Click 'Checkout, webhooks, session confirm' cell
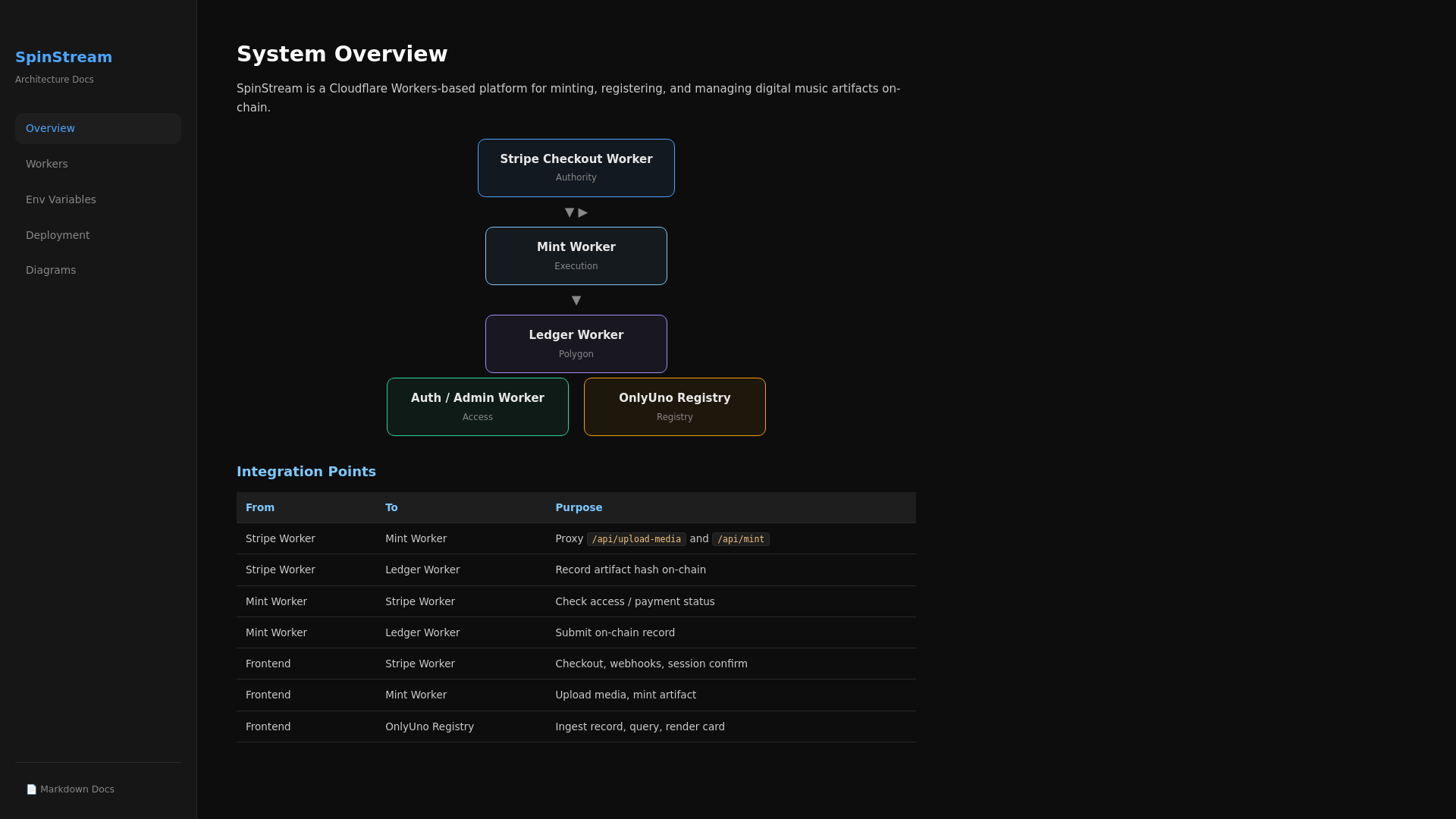Image resolution: width=1456 pixels, height=819 pixels. click(731, 664)
